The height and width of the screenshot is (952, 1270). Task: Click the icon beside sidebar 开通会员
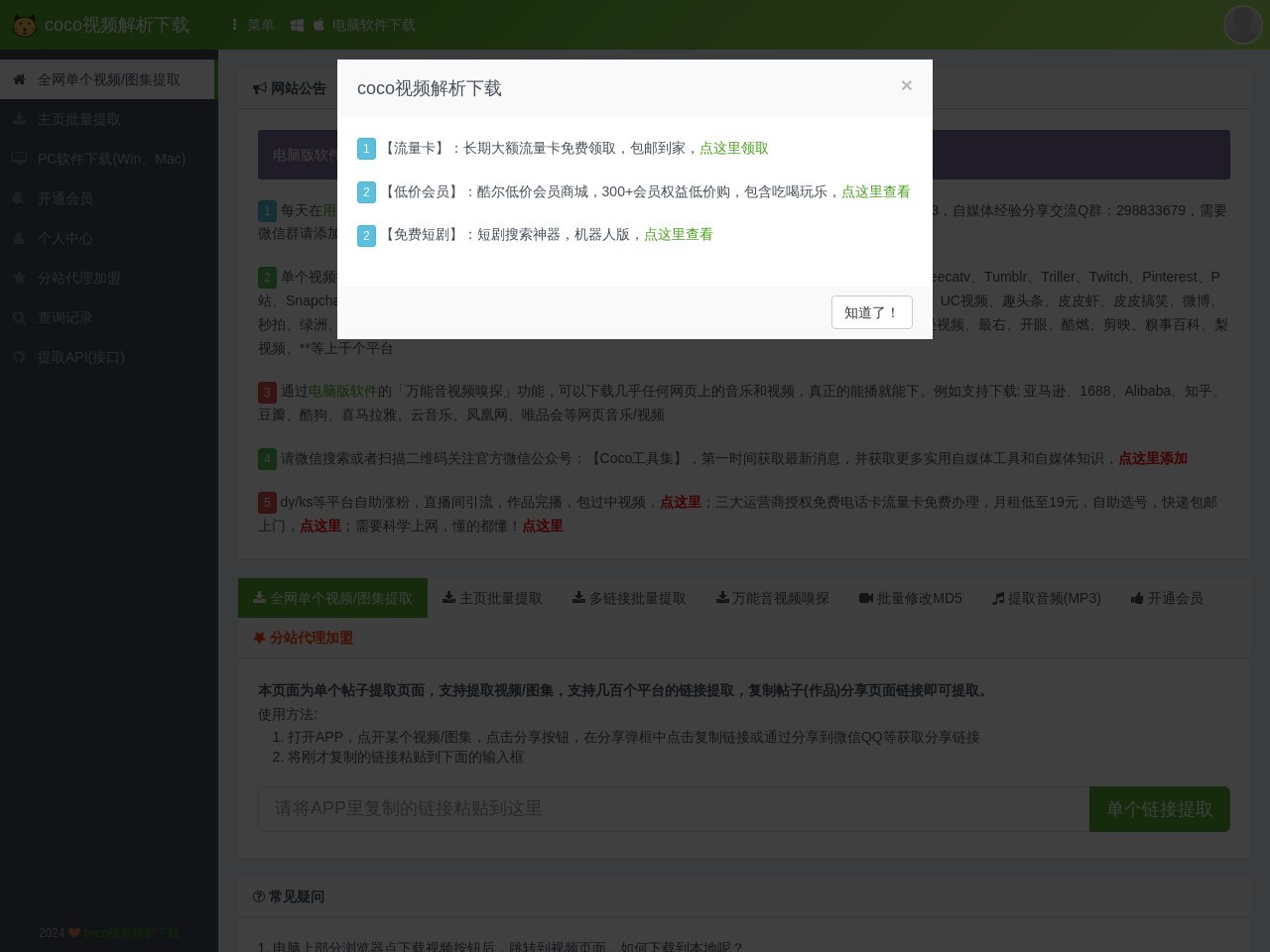19,198
